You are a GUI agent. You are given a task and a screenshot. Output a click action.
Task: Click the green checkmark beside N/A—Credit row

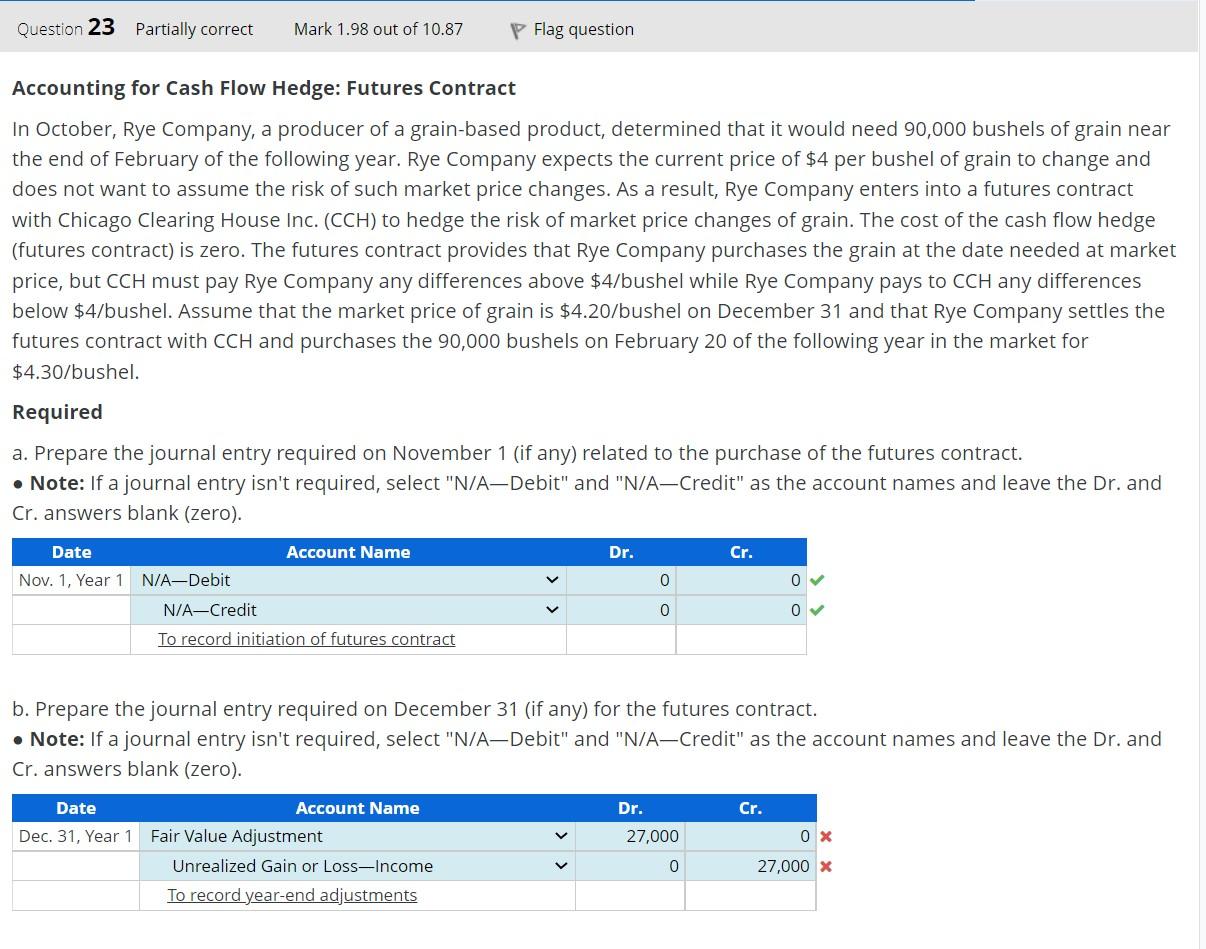point(819,609)
